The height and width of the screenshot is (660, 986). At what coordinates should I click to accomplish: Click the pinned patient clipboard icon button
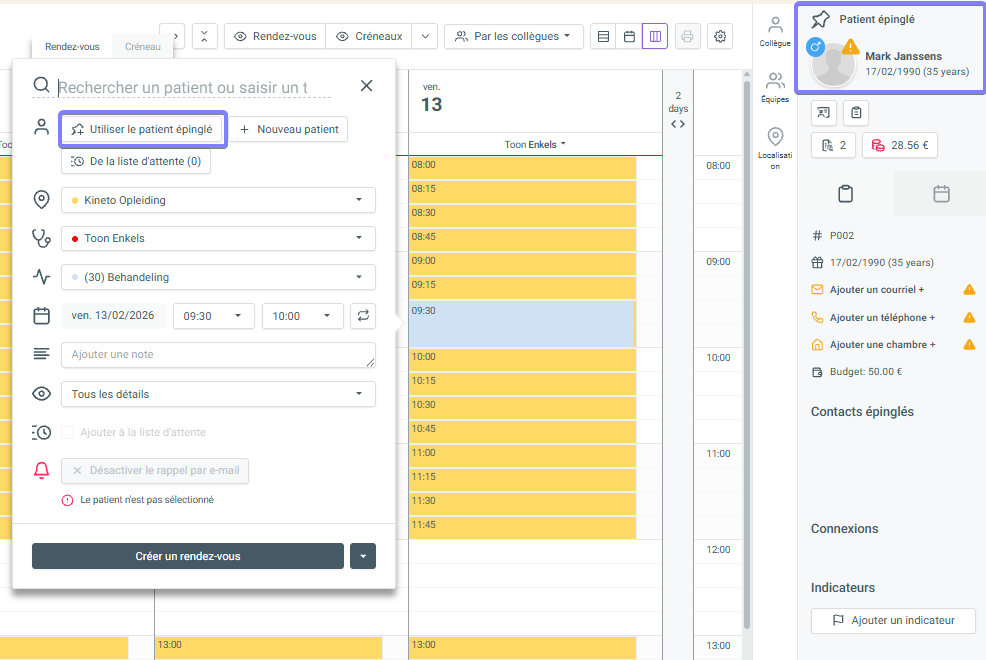[856, 113]
